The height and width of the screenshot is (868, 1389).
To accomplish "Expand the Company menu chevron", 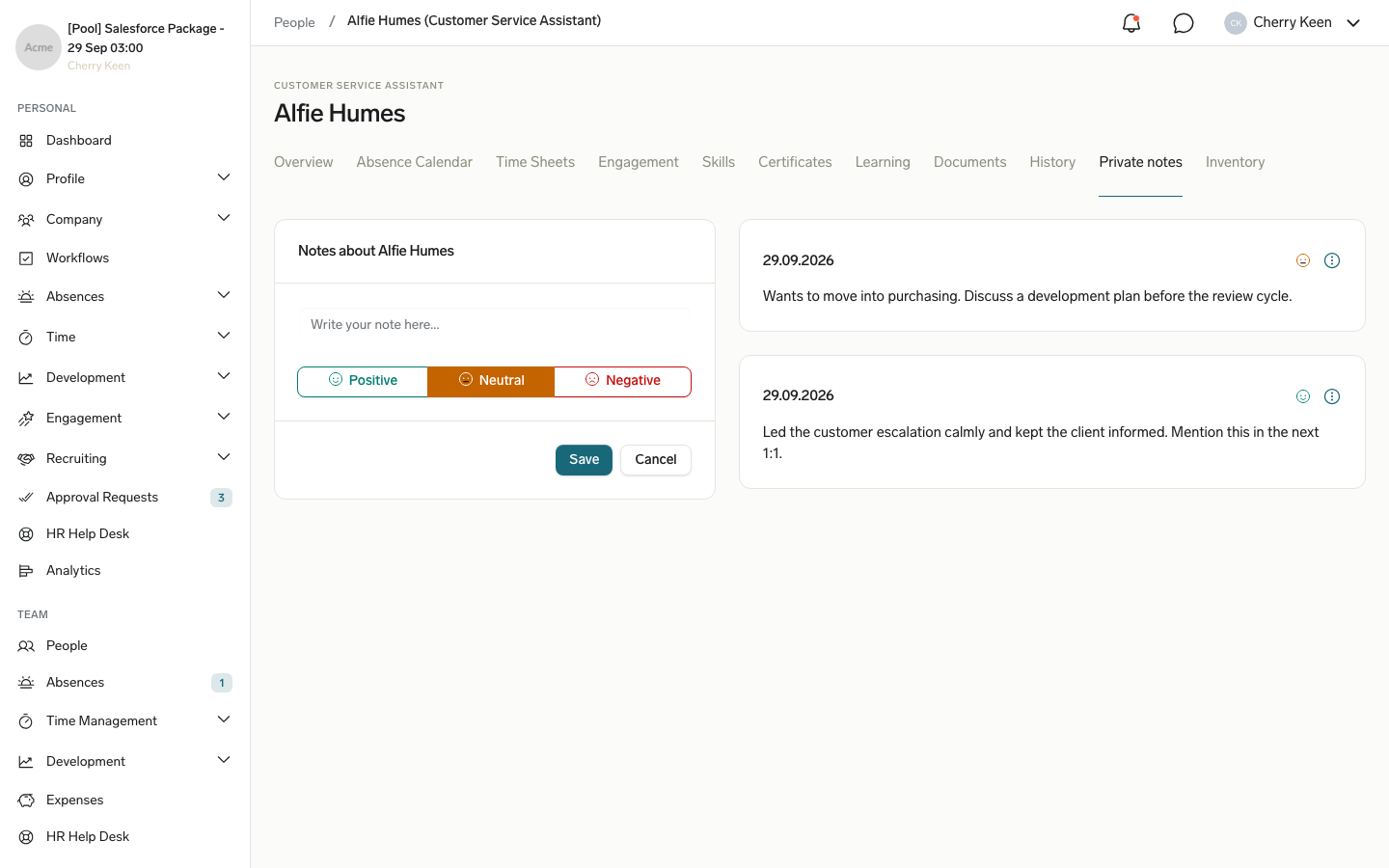I will [x=224, y=218].
